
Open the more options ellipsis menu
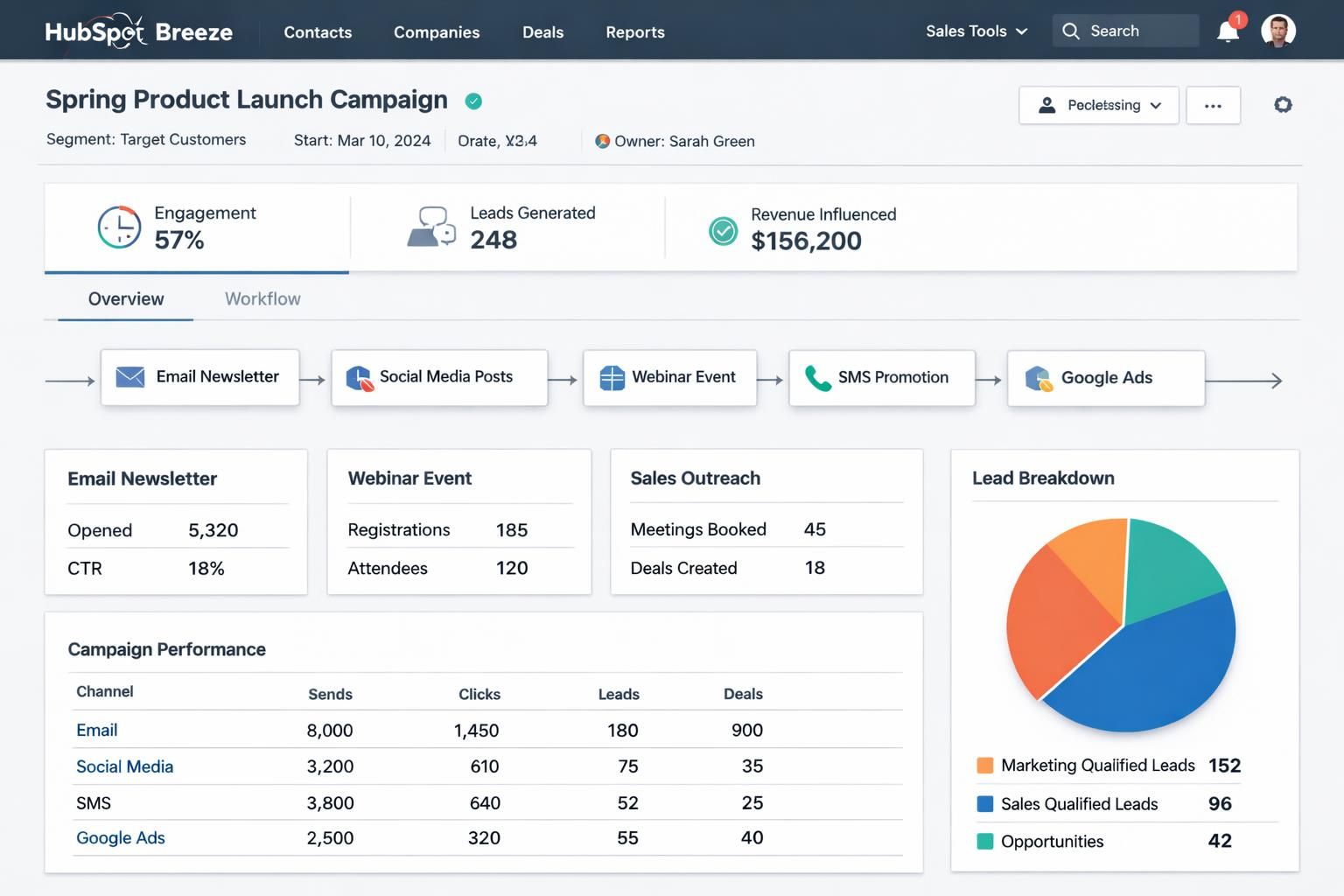click(1213, 105)
